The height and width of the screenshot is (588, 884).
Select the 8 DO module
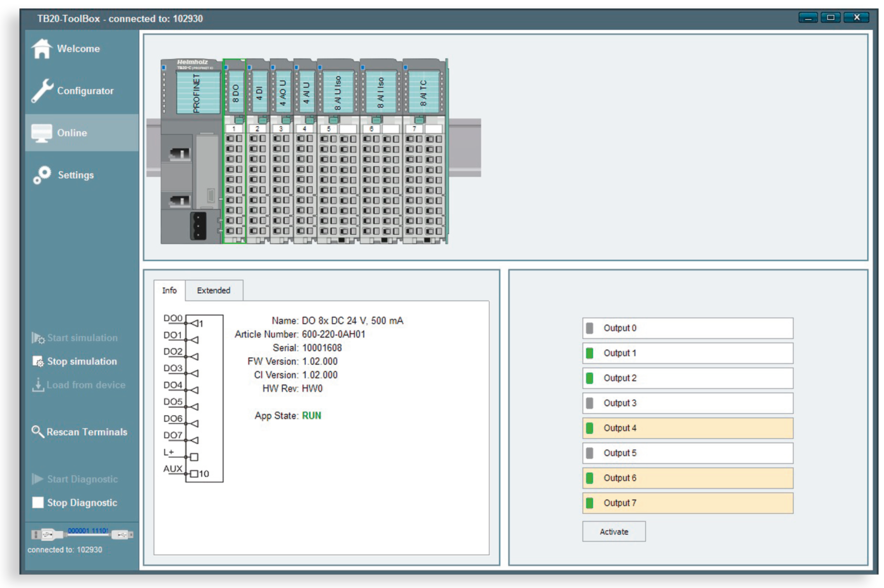(235, 151)
